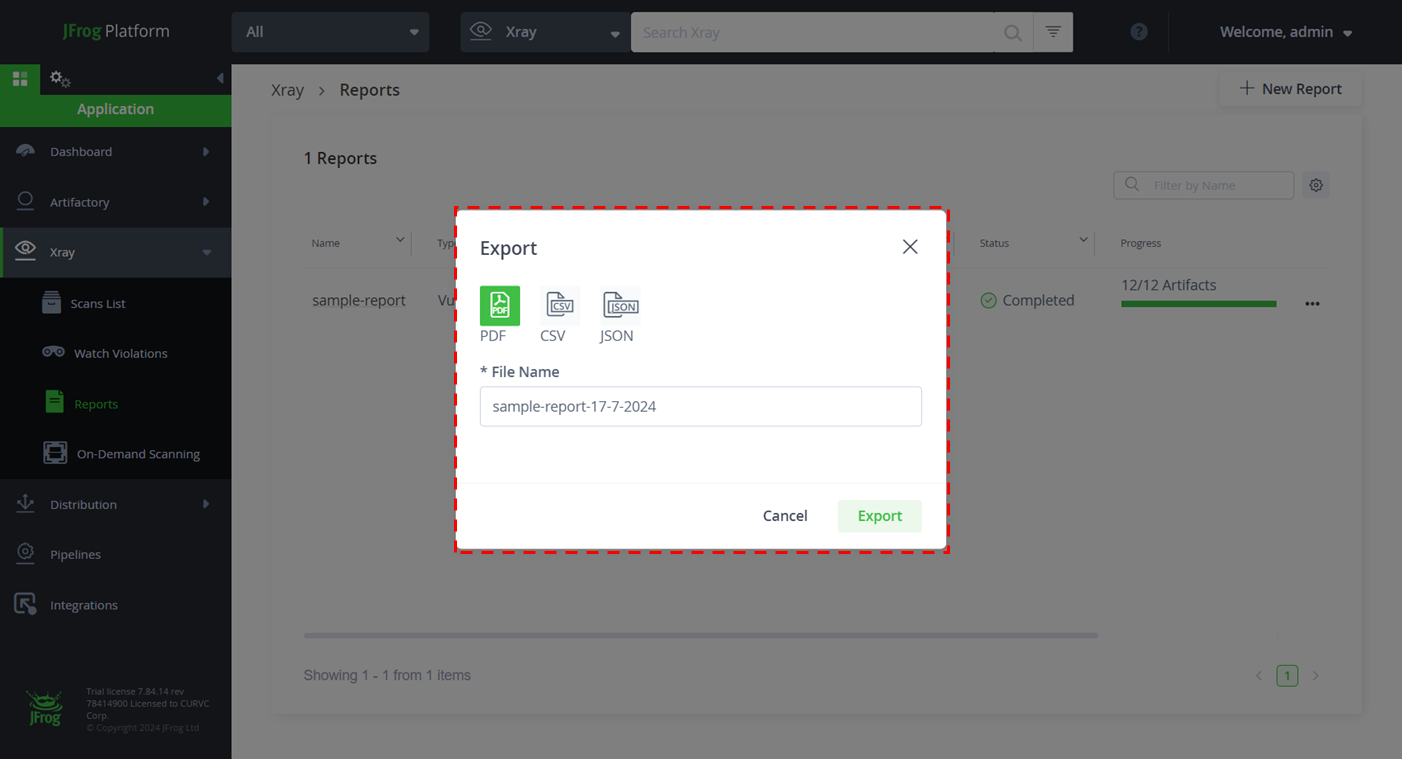Click the Distribution download icon
Image resolution: width=1402 pixels, height=759 pixels.
25,503
